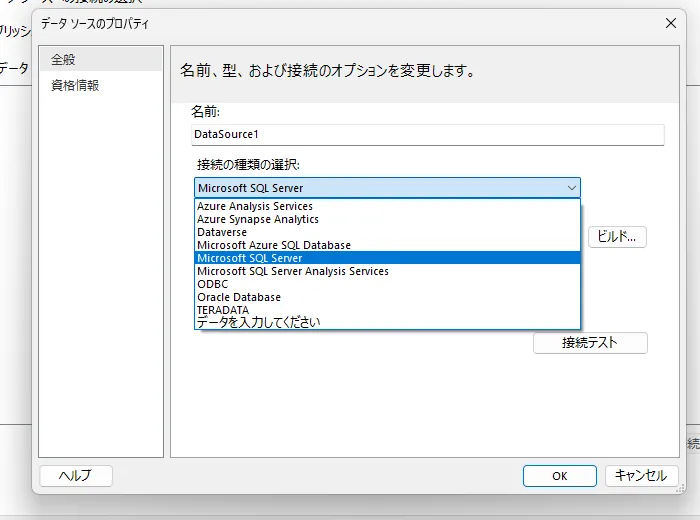The image size is (700, 520).
Task: Pick Microsoft SQL Server Analysis Services
Action: [388, 271]
